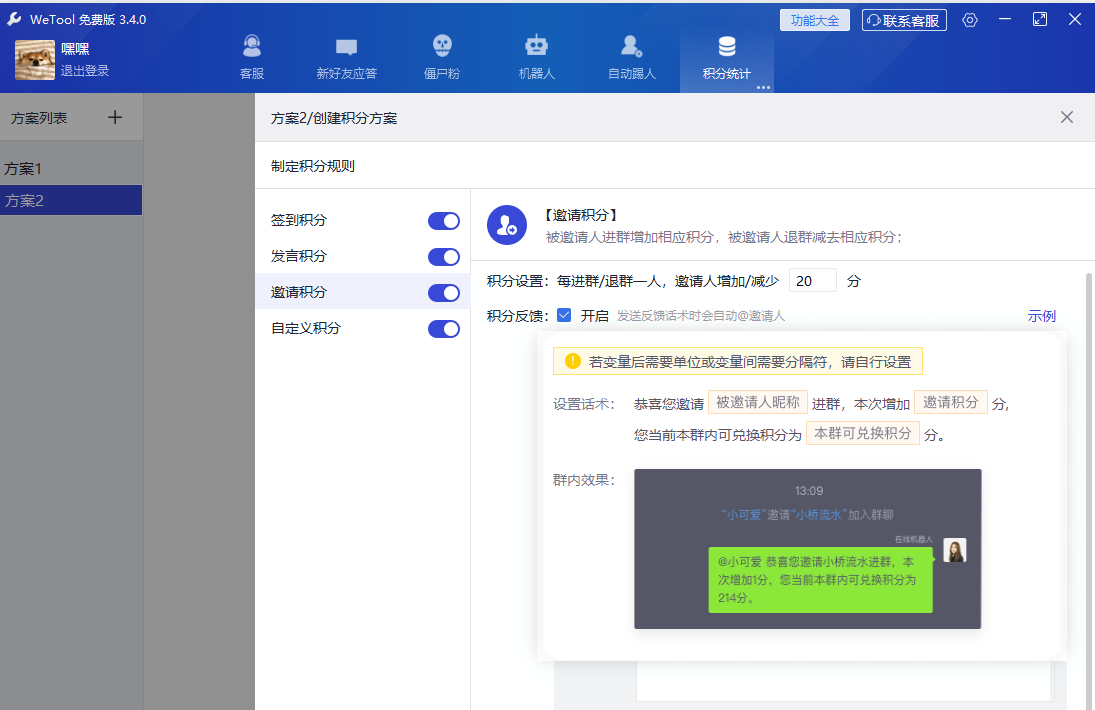
Task: Open the 机器人 robot icon
Action: (536, 45)
